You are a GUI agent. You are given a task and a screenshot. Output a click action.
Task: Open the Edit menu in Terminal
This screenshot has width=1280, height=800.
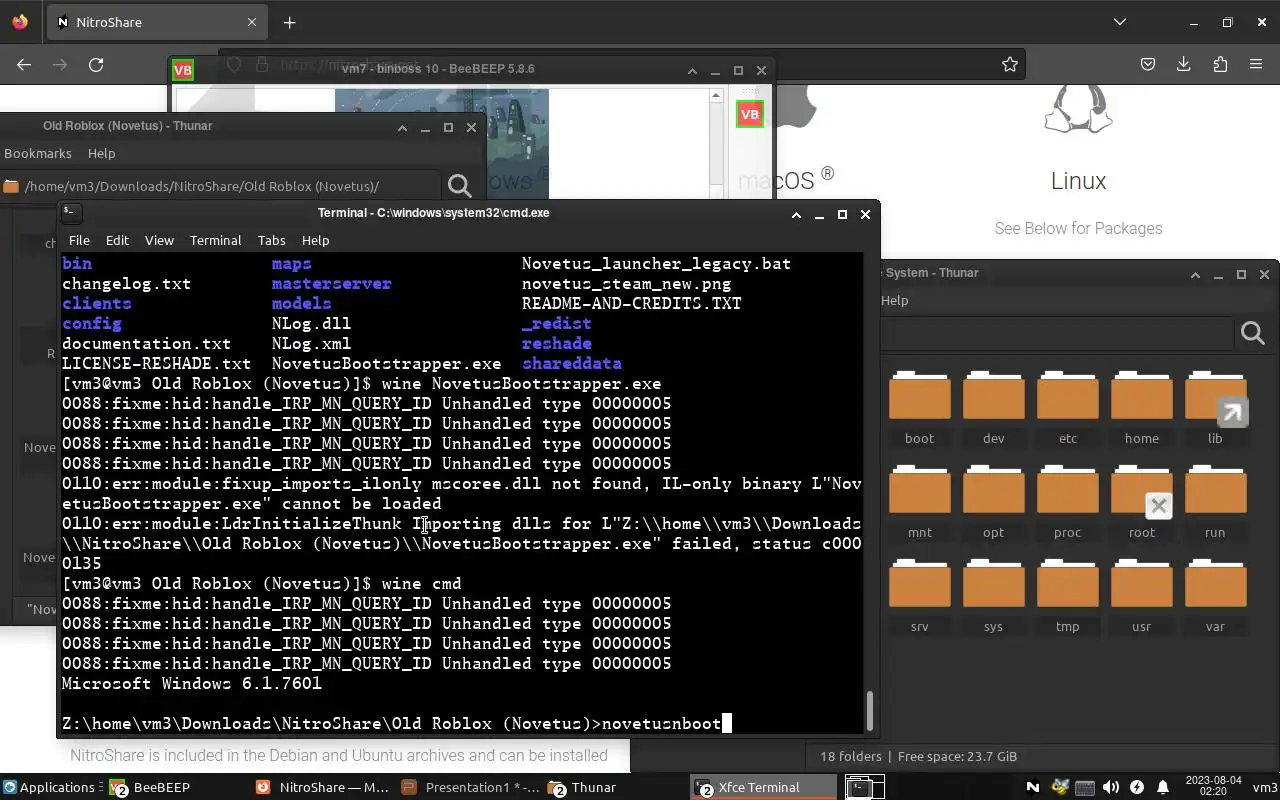[x=117, y=240]
